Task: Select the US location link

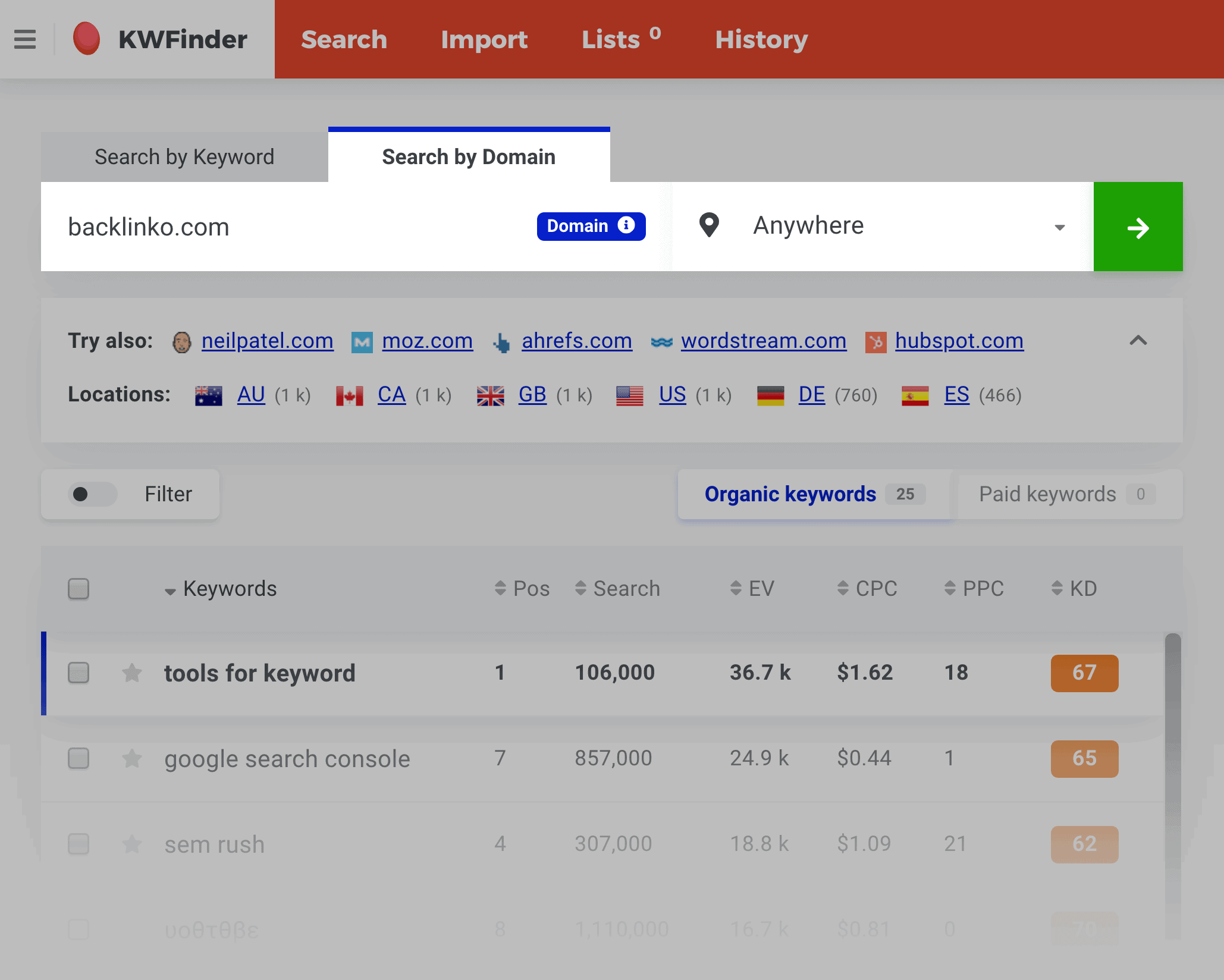Action: (673, 395)
